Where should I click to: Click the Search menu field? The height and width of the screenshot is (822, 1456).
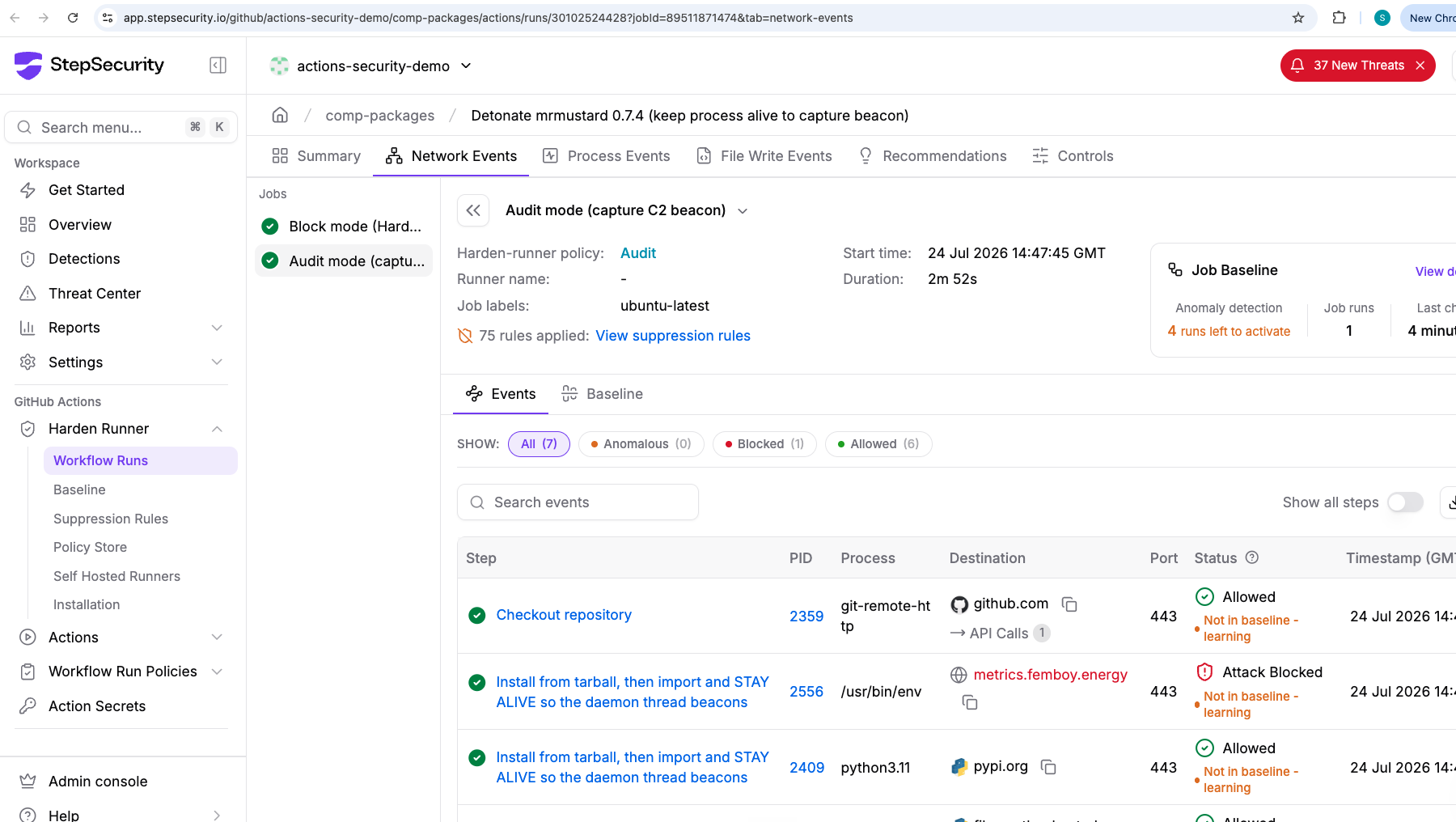tap(121, 127)
